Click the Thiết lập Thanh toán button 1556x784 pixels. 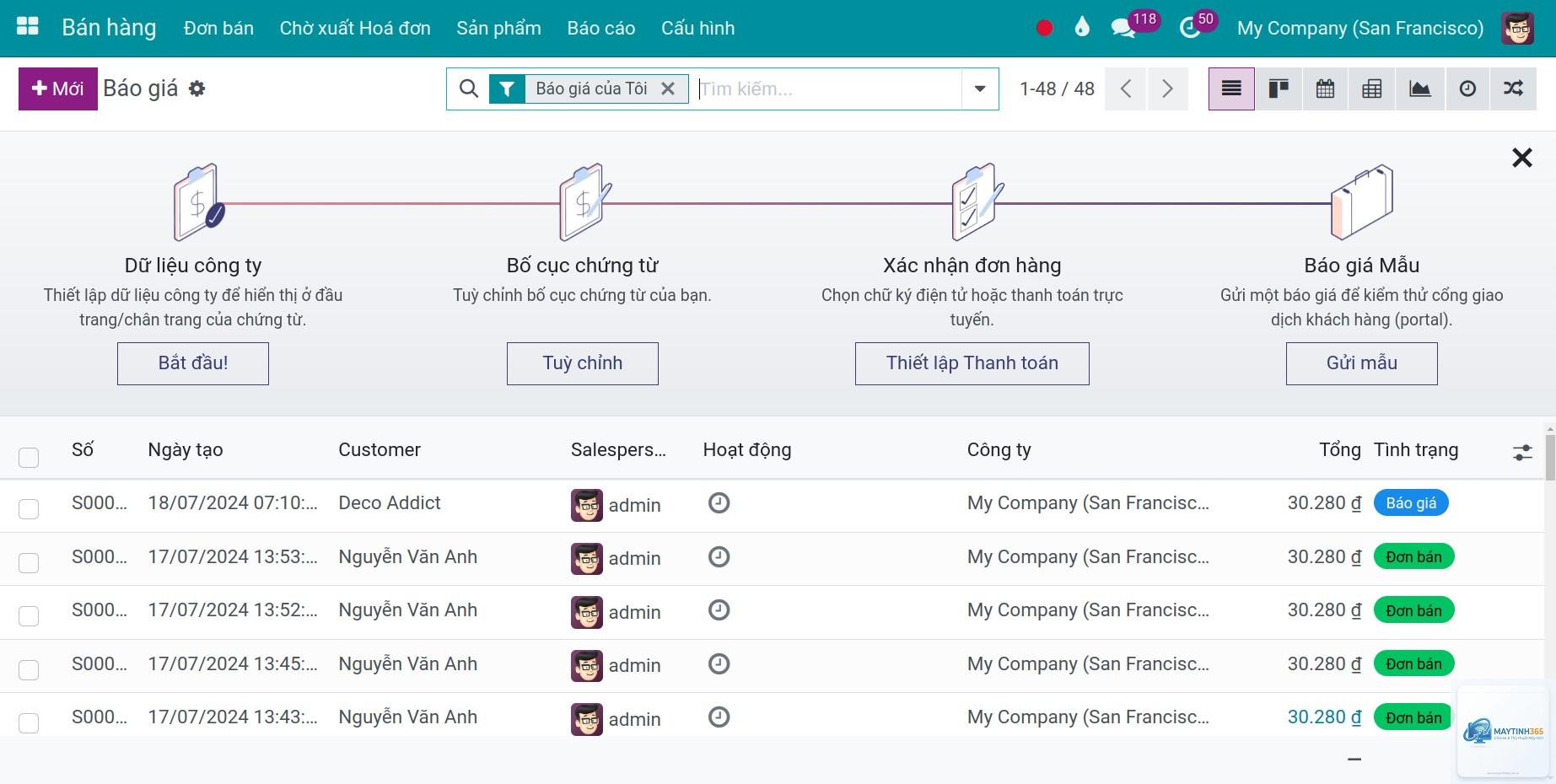pyautogui.click(x=972, y=363)
